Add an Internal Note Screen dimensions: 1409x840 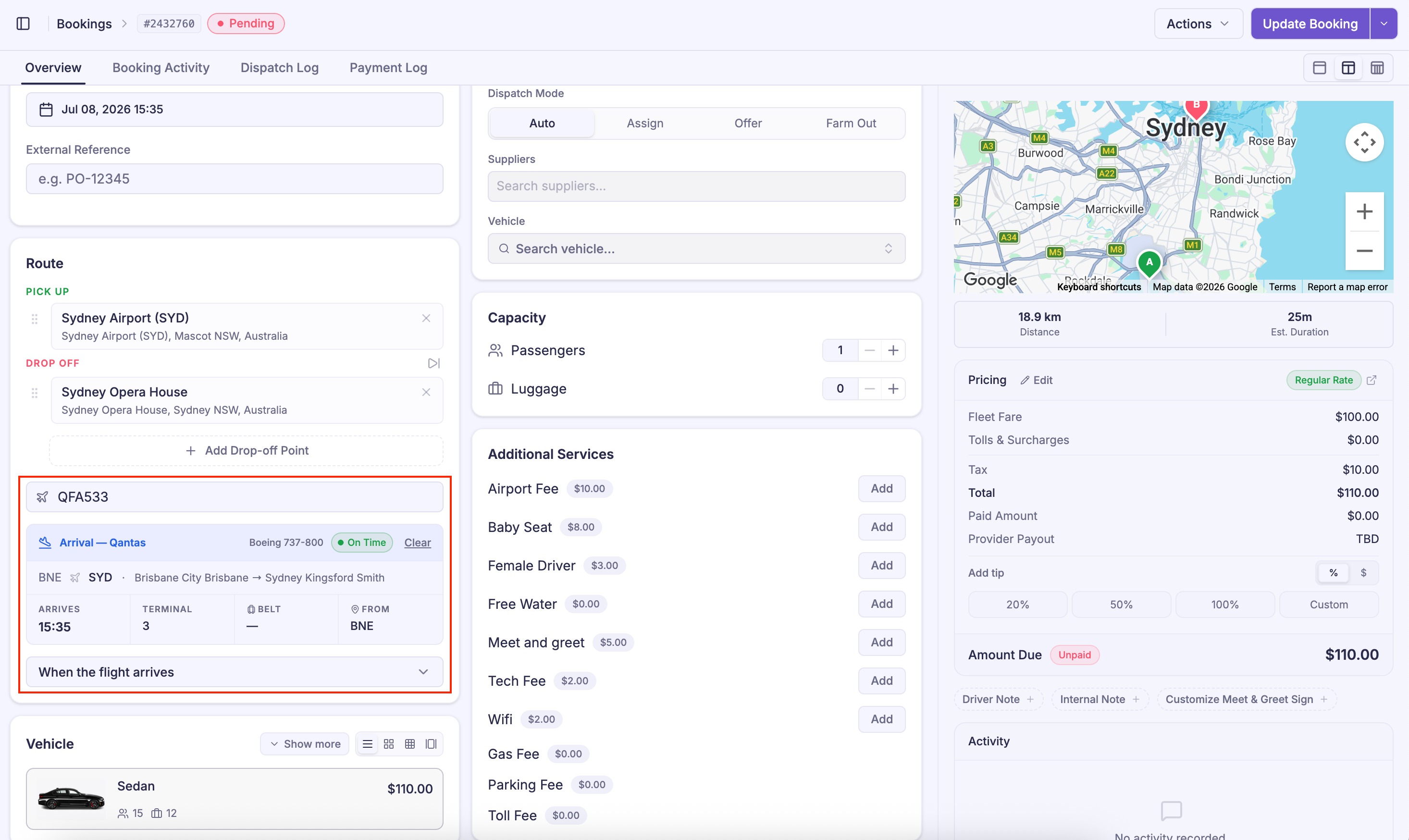point(1100,700)
